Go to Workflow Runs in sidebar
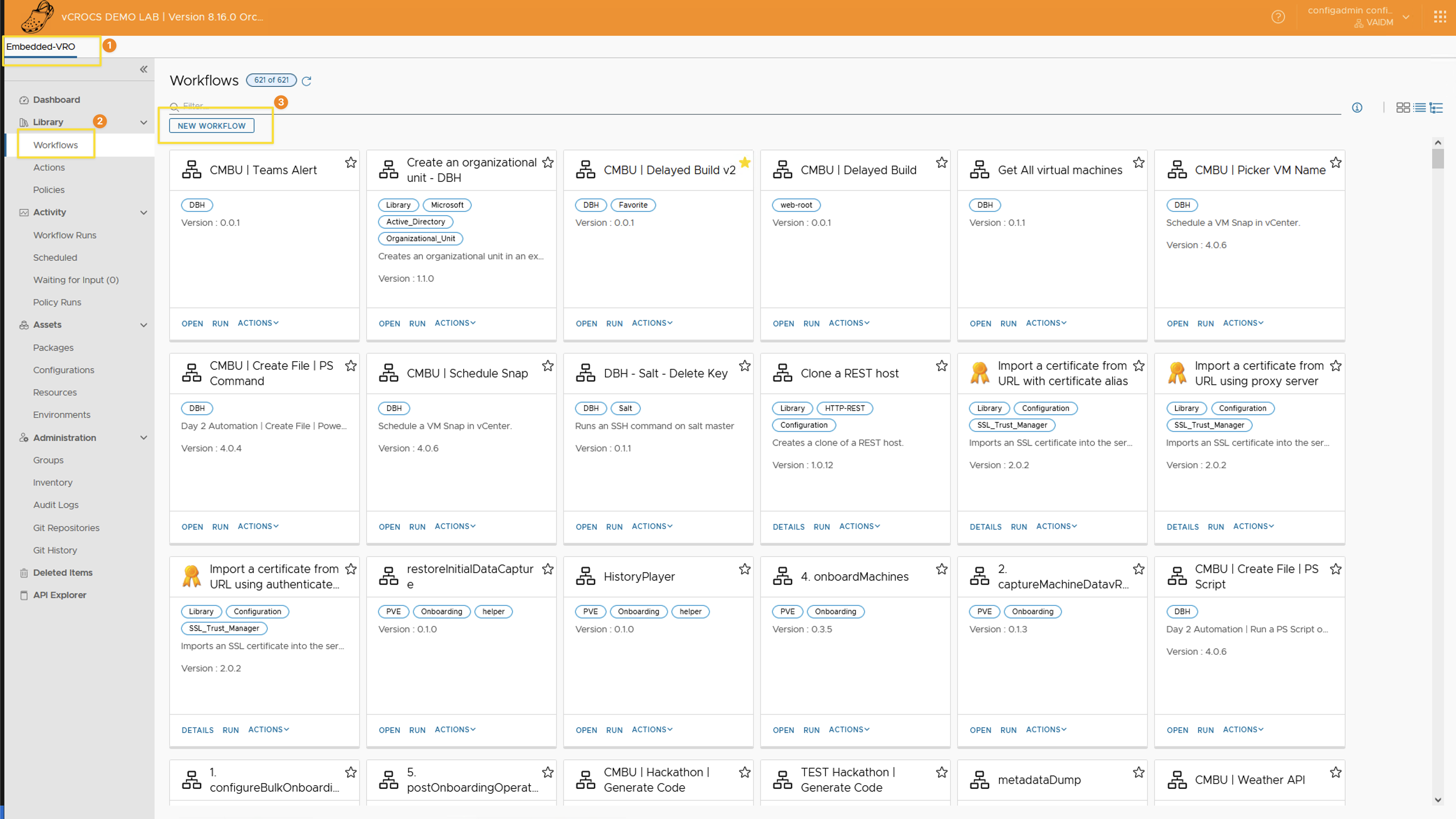This screenshot has width=1456, height=819. pos(64,235)
